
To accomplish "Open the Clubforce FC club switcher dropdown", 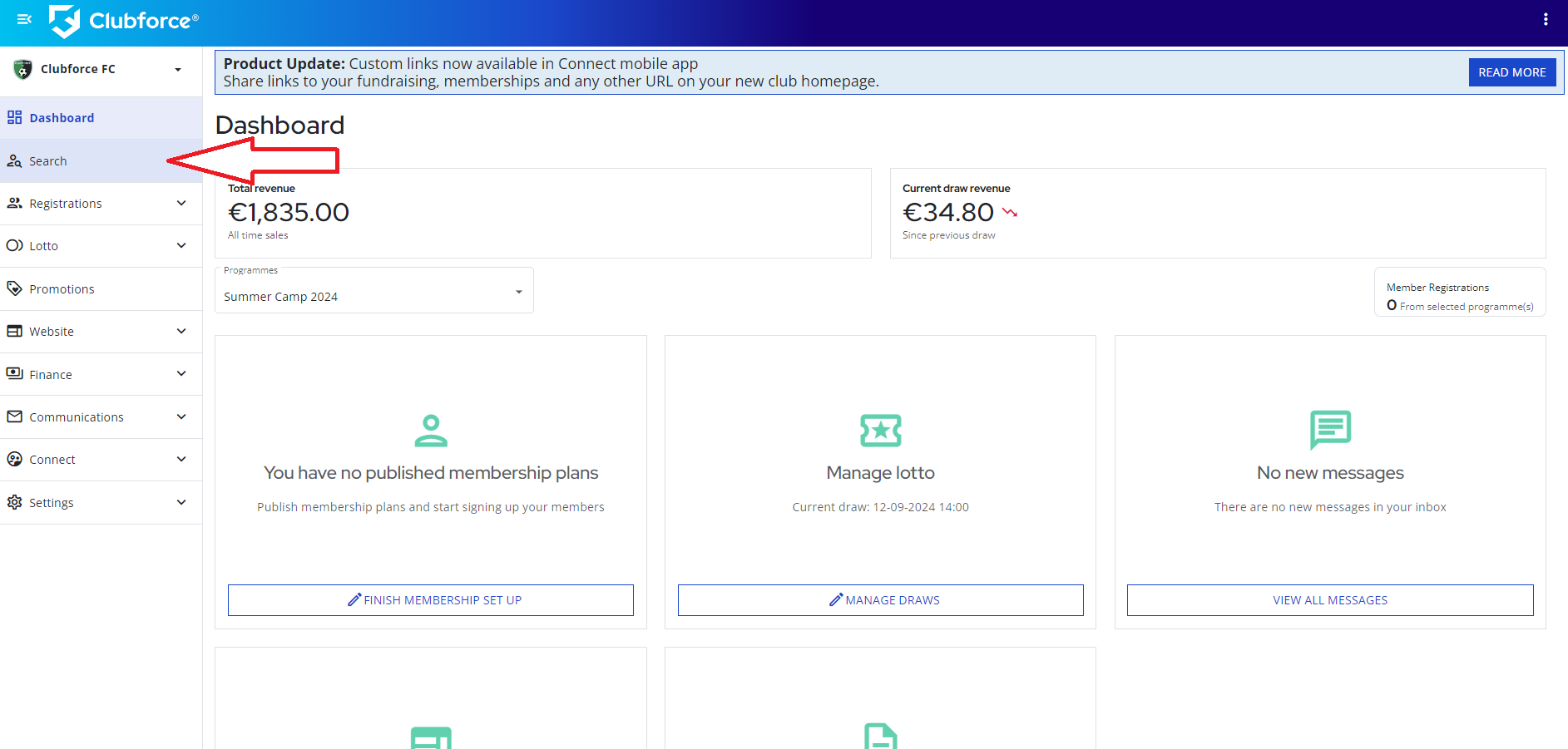I will point(101,69).
